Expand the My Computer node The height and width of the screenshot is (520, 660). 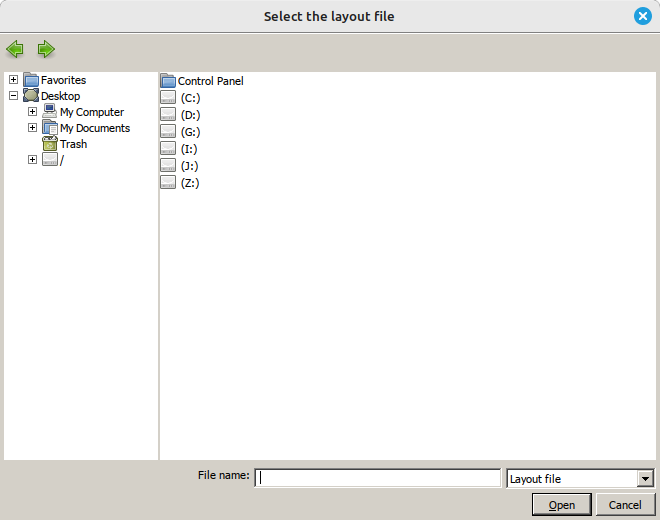coord(32,112)
